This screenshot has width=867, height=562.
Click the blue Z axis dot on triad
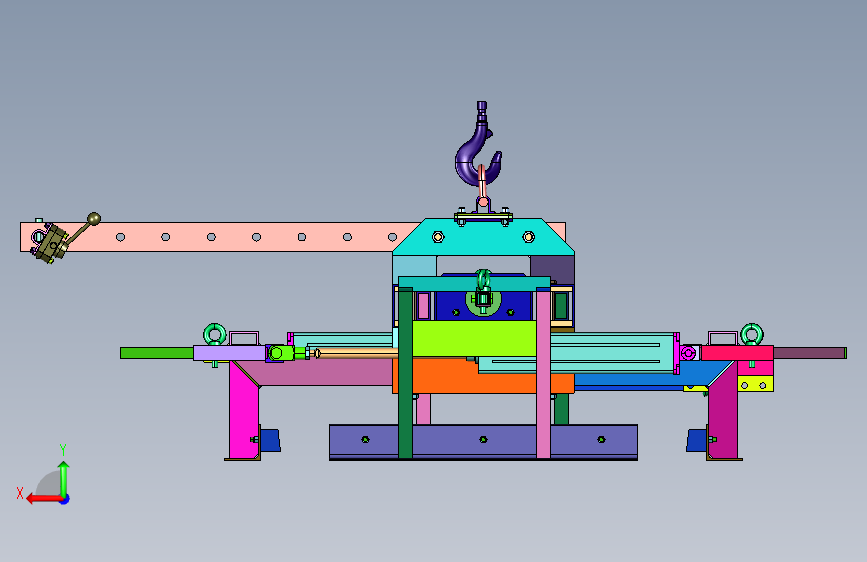(x=65, y=500)
